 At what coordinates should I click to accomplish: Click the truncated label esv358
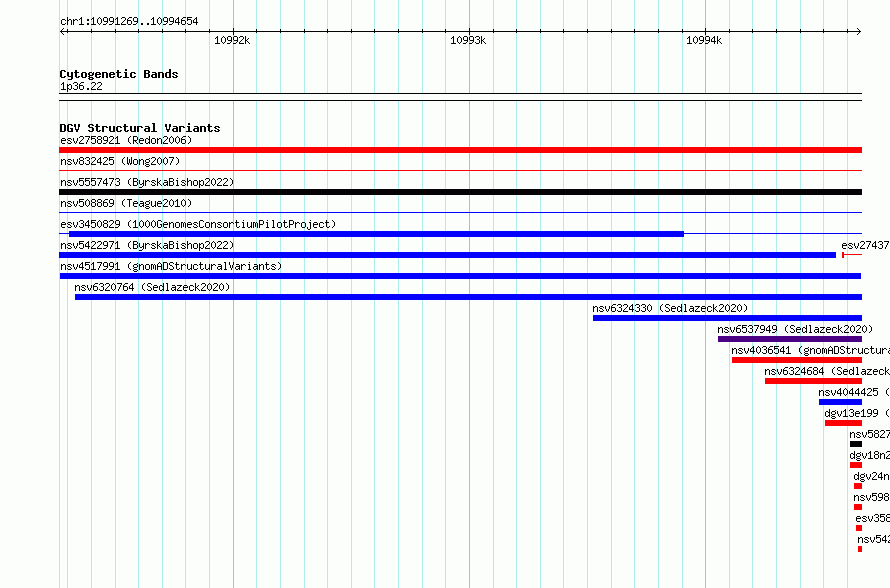(873, 518)
